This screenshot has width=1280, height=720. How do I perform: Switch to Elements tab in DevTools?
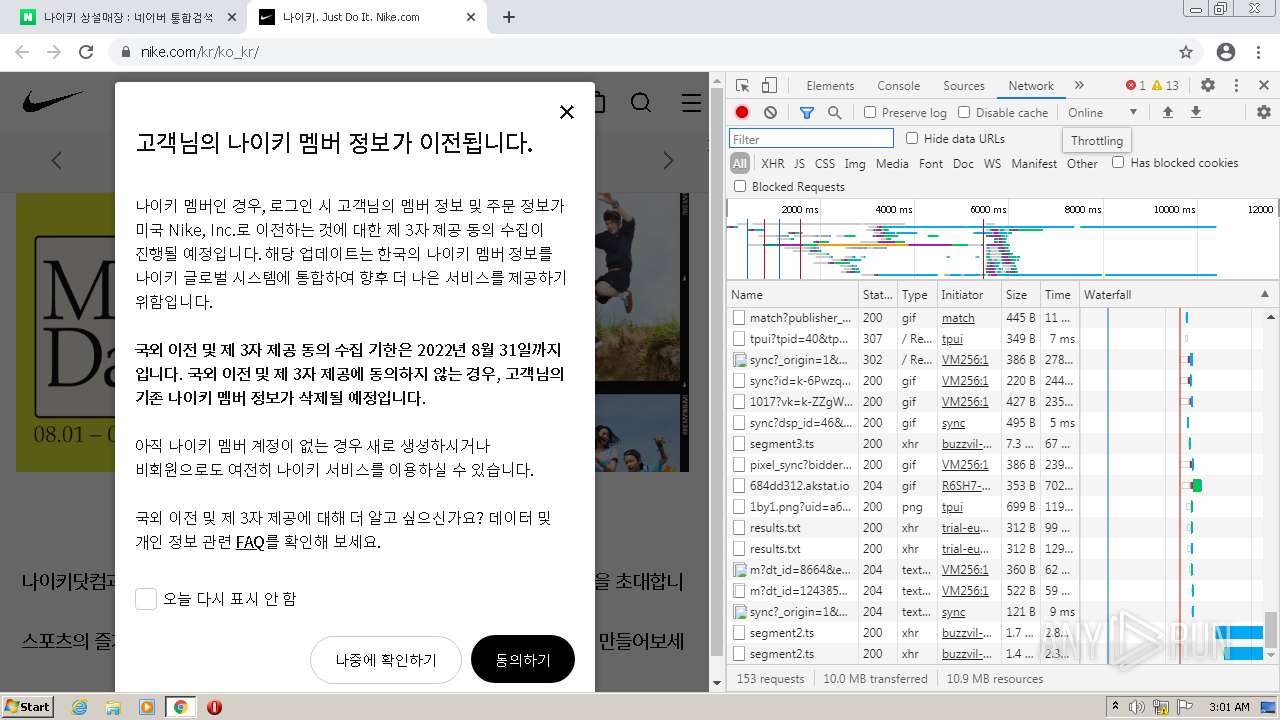(830, 86)
